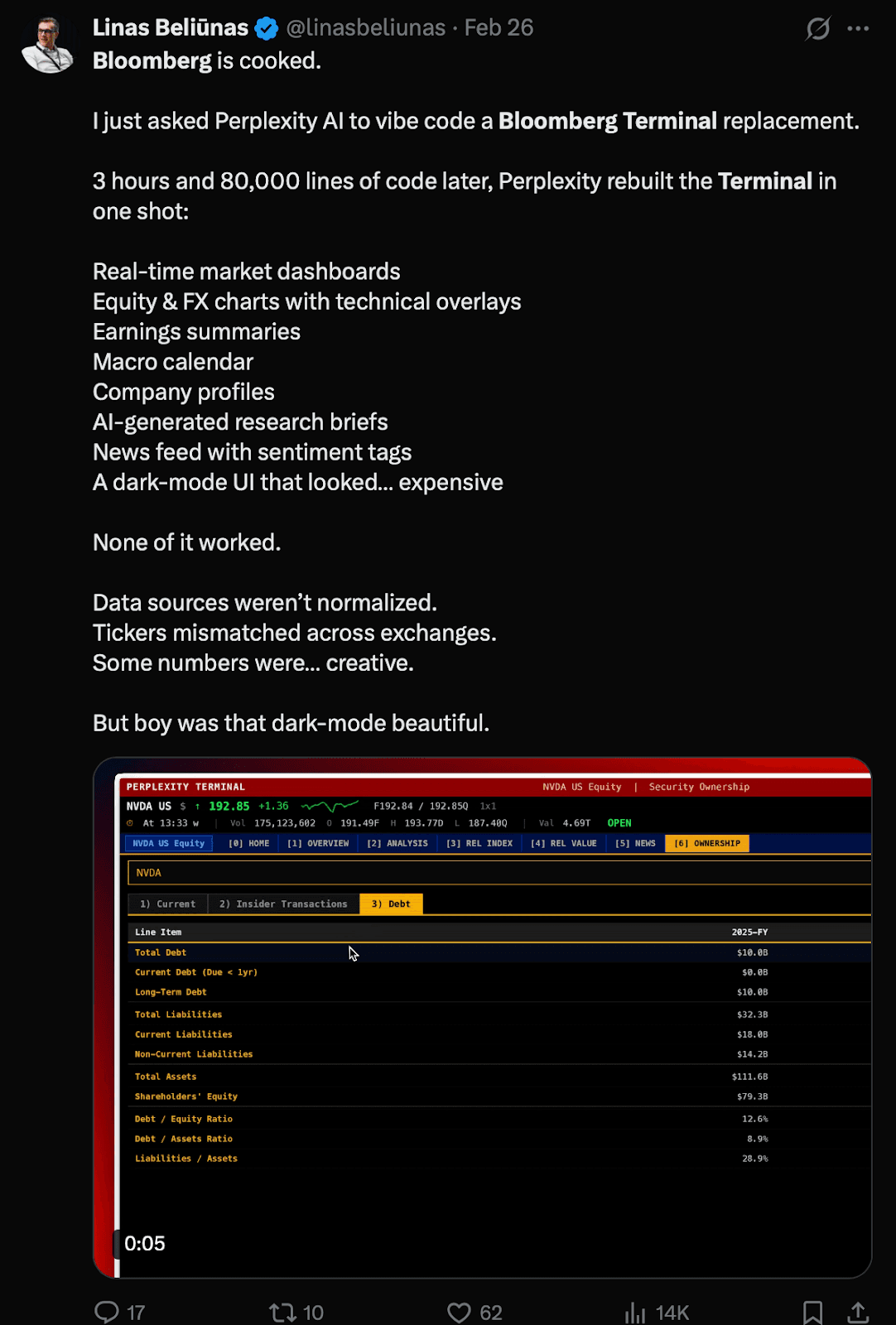Click the 2025-FY column header
896x1325 pixels.
click(749, 932)
